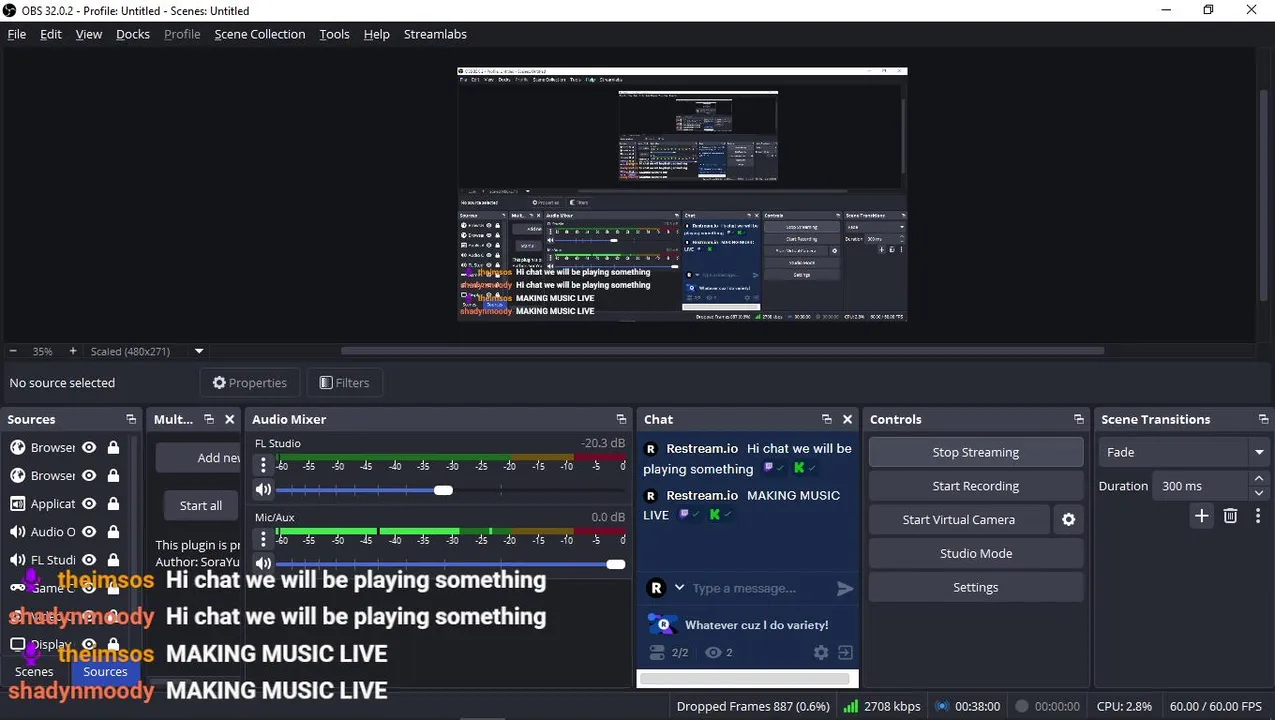
Task: Open OBS Settings from Controls
Action: (x=976, y=587)
